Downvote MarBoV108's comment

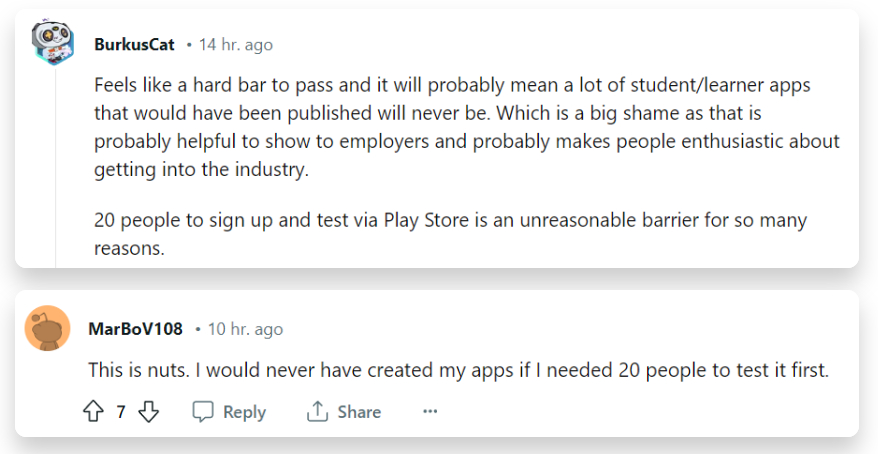[149, 412]
